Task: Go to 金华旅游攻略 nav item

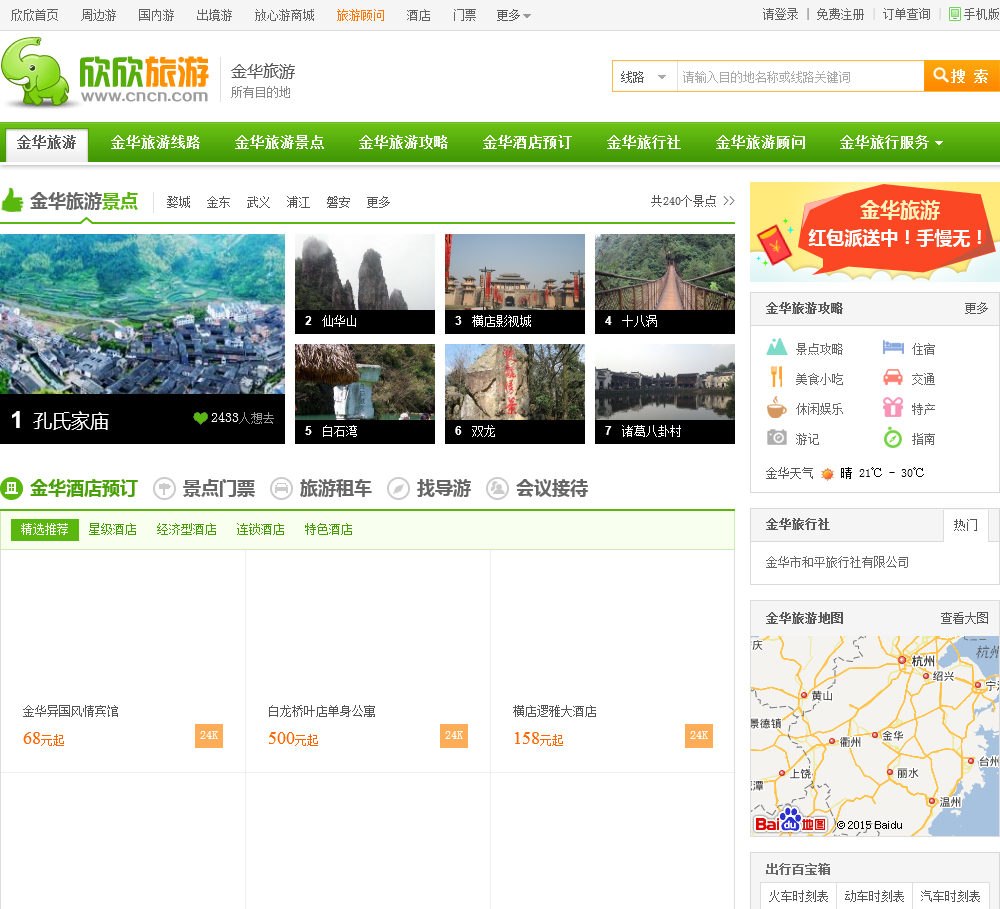Action: [403, 142]
